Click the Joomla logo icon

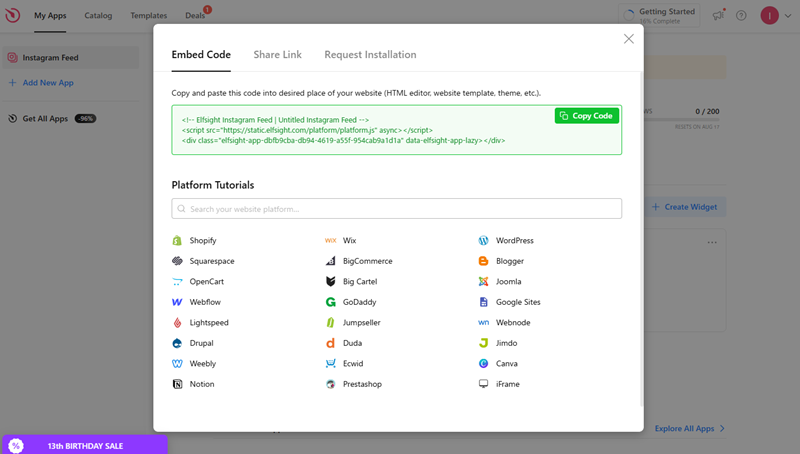[x=483, y=282]
